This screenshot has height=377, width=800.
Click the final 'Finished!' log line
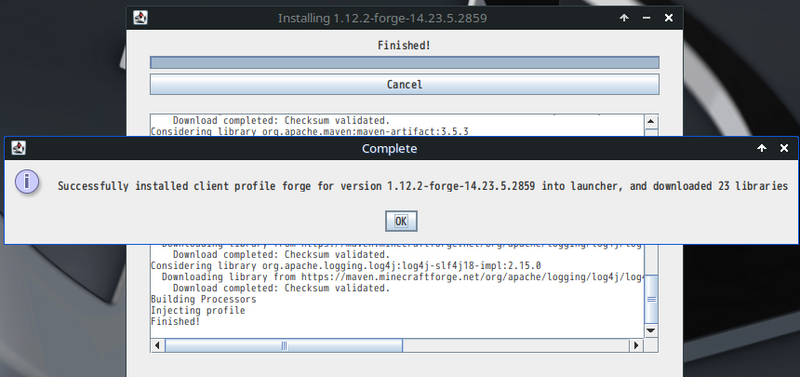pyautogui.click(x=176, y=321)
